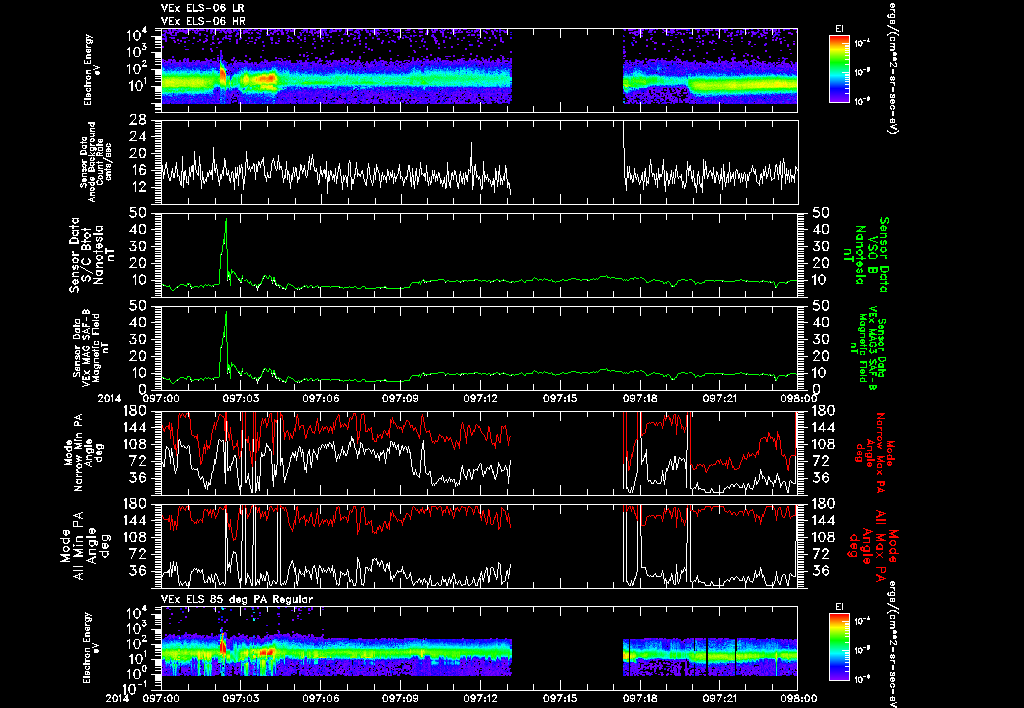Click the Anode Background Count Rate plot
The height and width of the screenshot is (708, 1024).
(479, 162)
